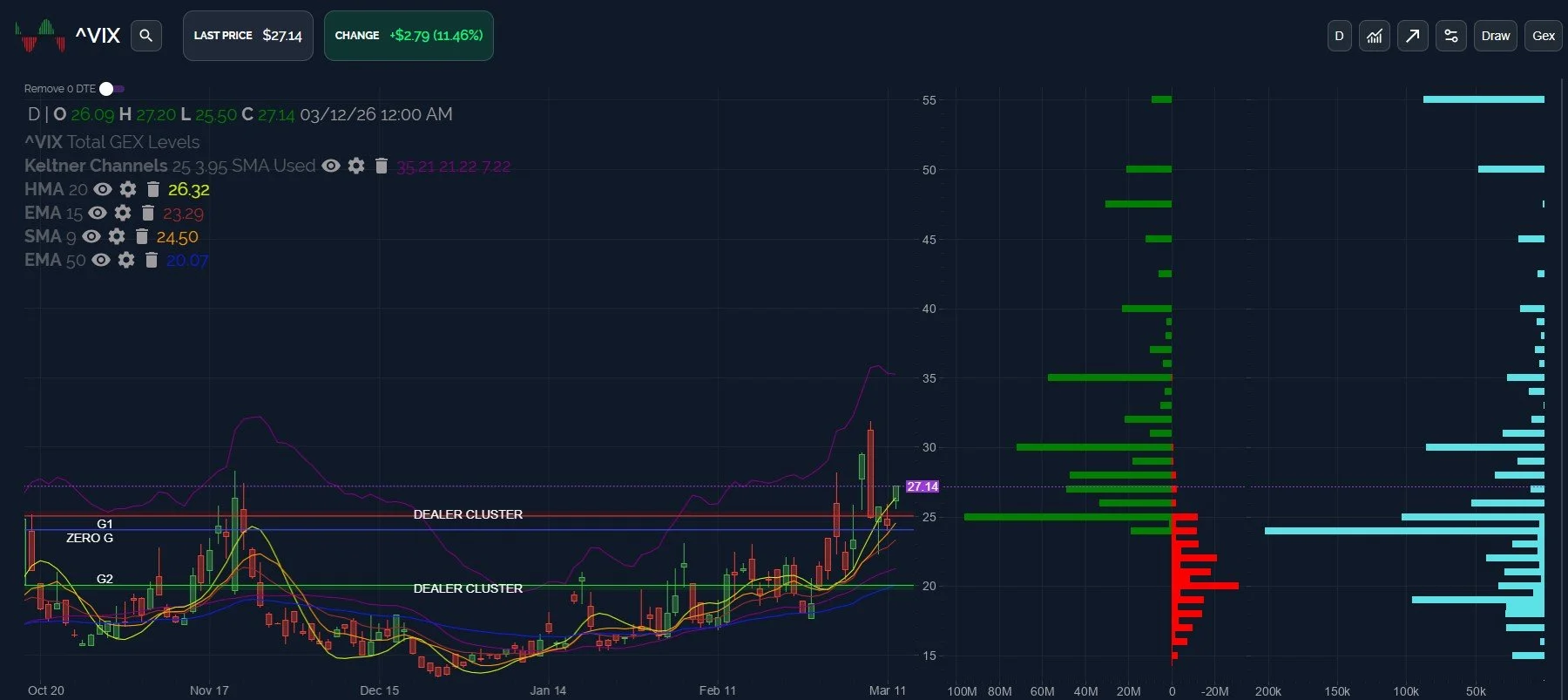Click the HMA 20 value 26.32
The height and width of the screenshot is (700, 1568).
coord(189,189)
